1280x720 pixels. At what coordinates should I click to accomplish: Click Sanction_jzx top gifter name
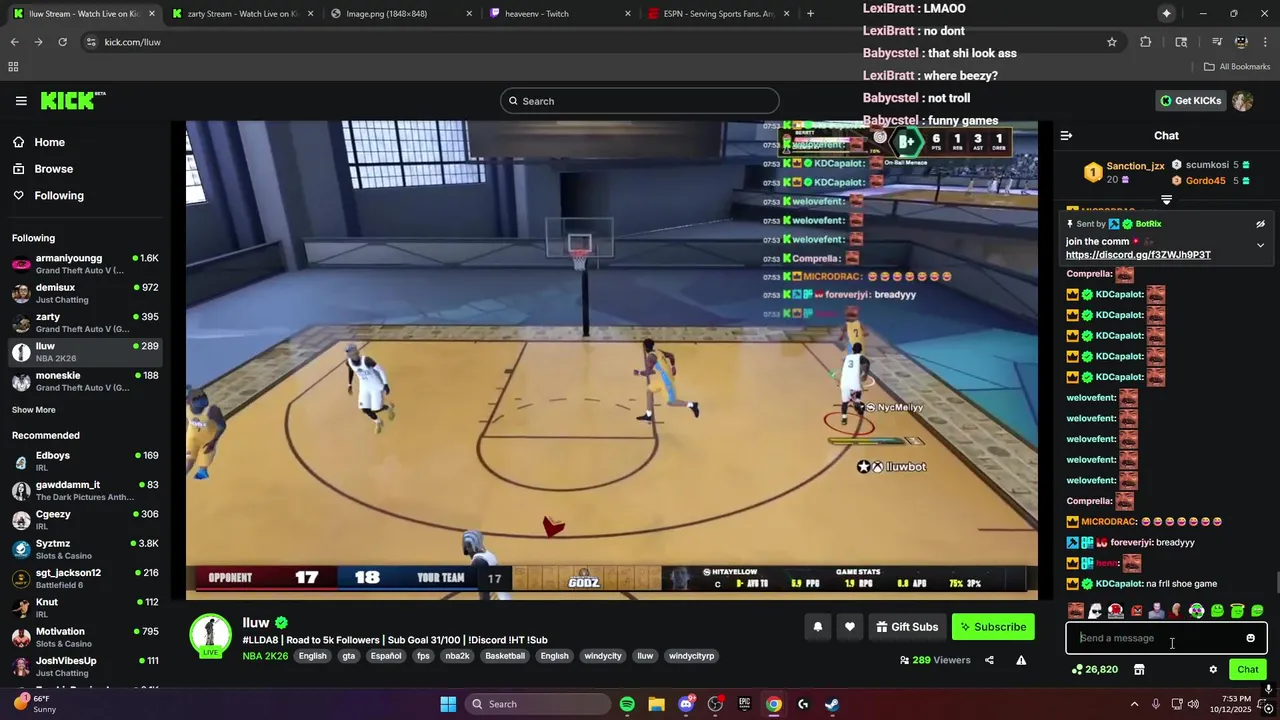click(x=1135, y=166)
